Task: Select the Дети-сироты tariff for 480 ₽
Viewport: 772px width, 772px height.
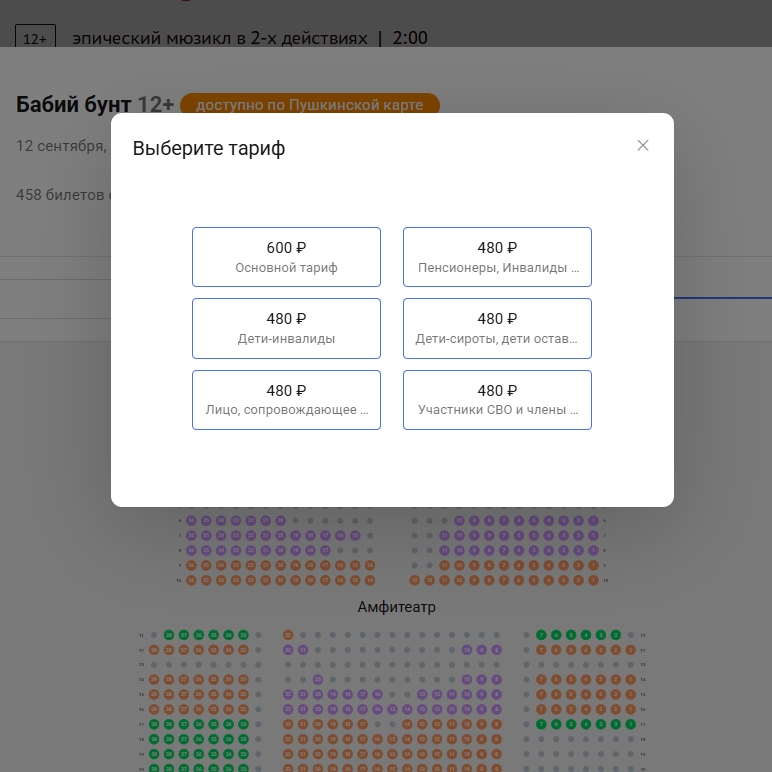Action: pos(497,328)
